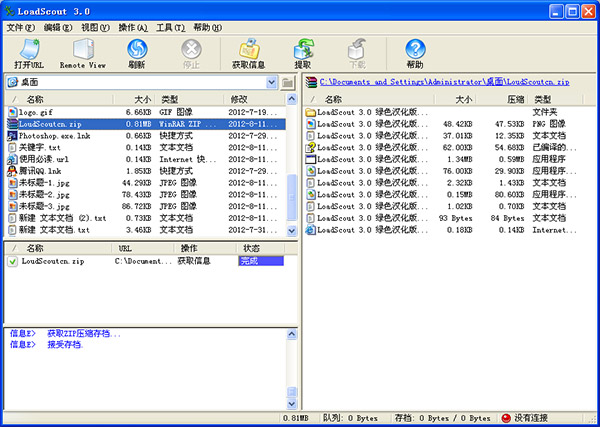Sort the queue by URL column
This screenshot has height=427, width=600.
[x=143, y=248]
